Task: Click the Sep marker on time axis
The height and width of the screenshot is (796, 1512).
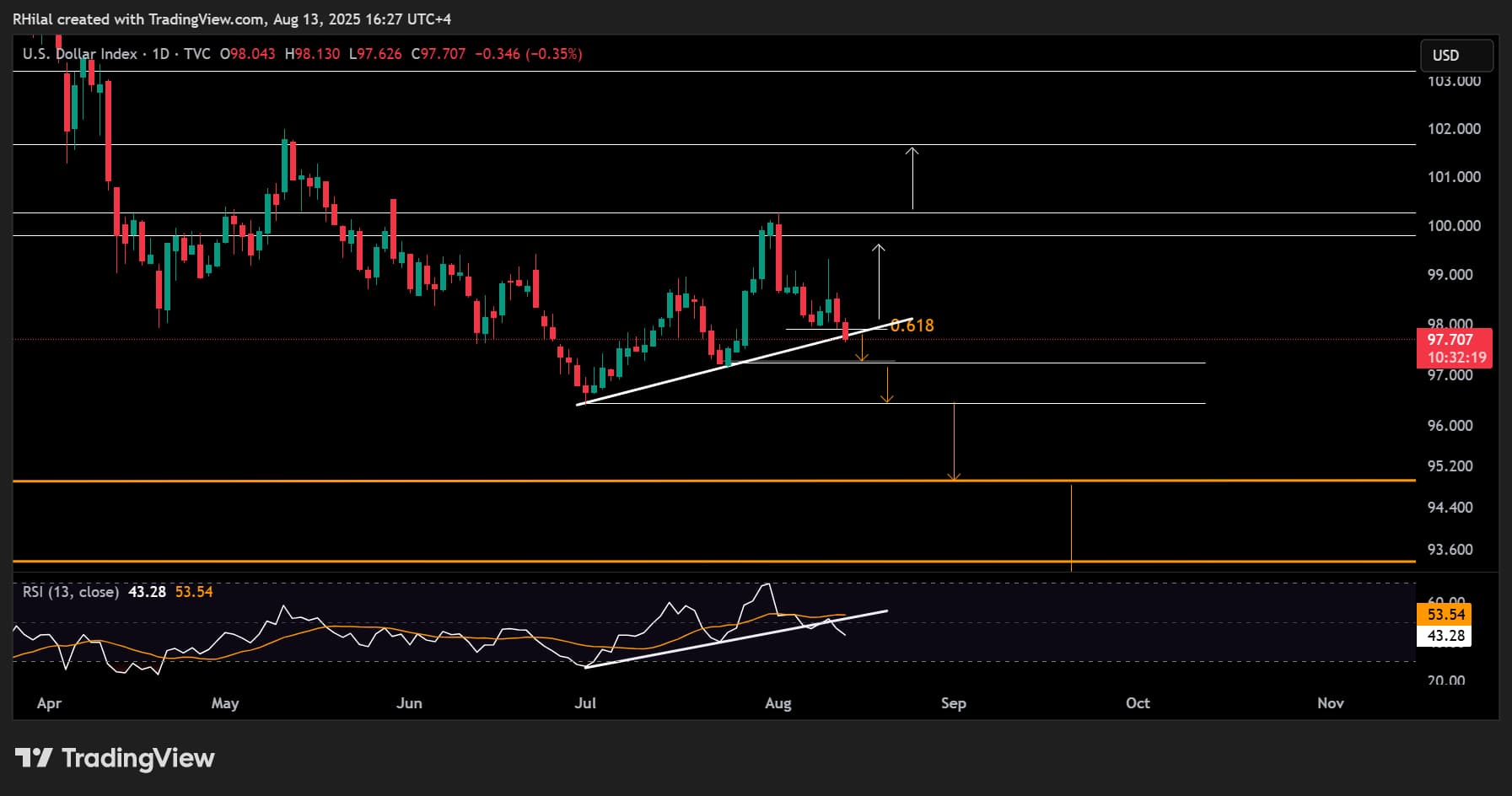Action: (x=953, y=703)
